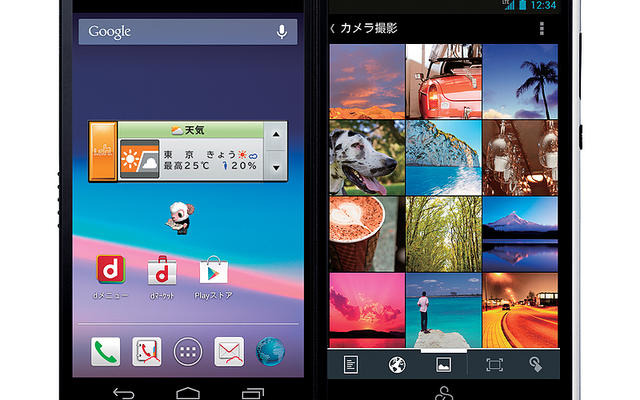Open the dマーケット app icon
This screenshot has height=400, width=640.
[x=162, y=271]
